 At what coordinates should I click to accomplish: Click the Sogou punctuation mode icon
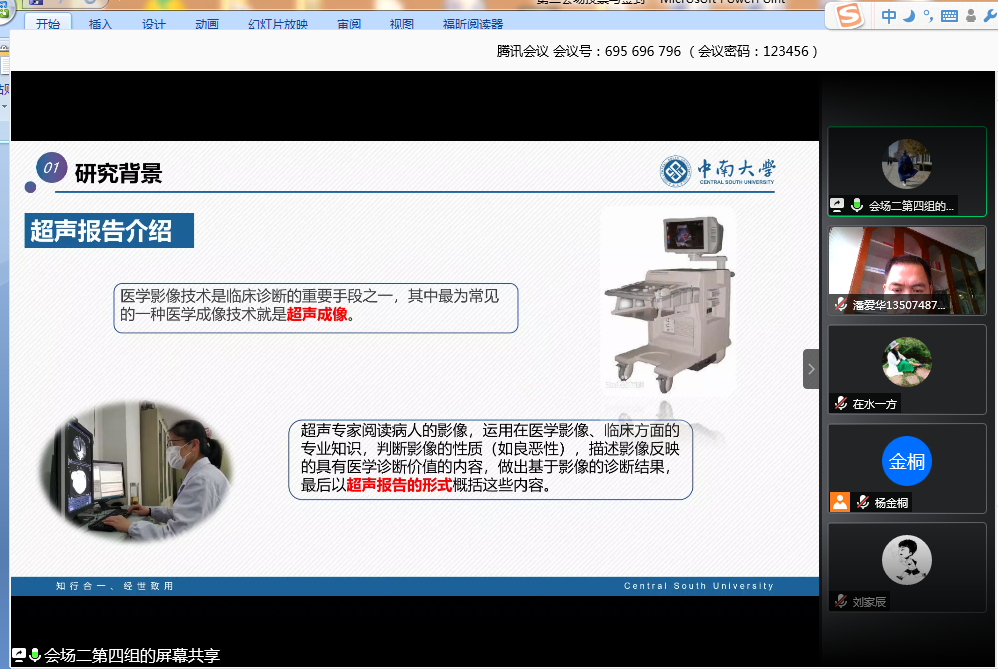pos(928,16)
